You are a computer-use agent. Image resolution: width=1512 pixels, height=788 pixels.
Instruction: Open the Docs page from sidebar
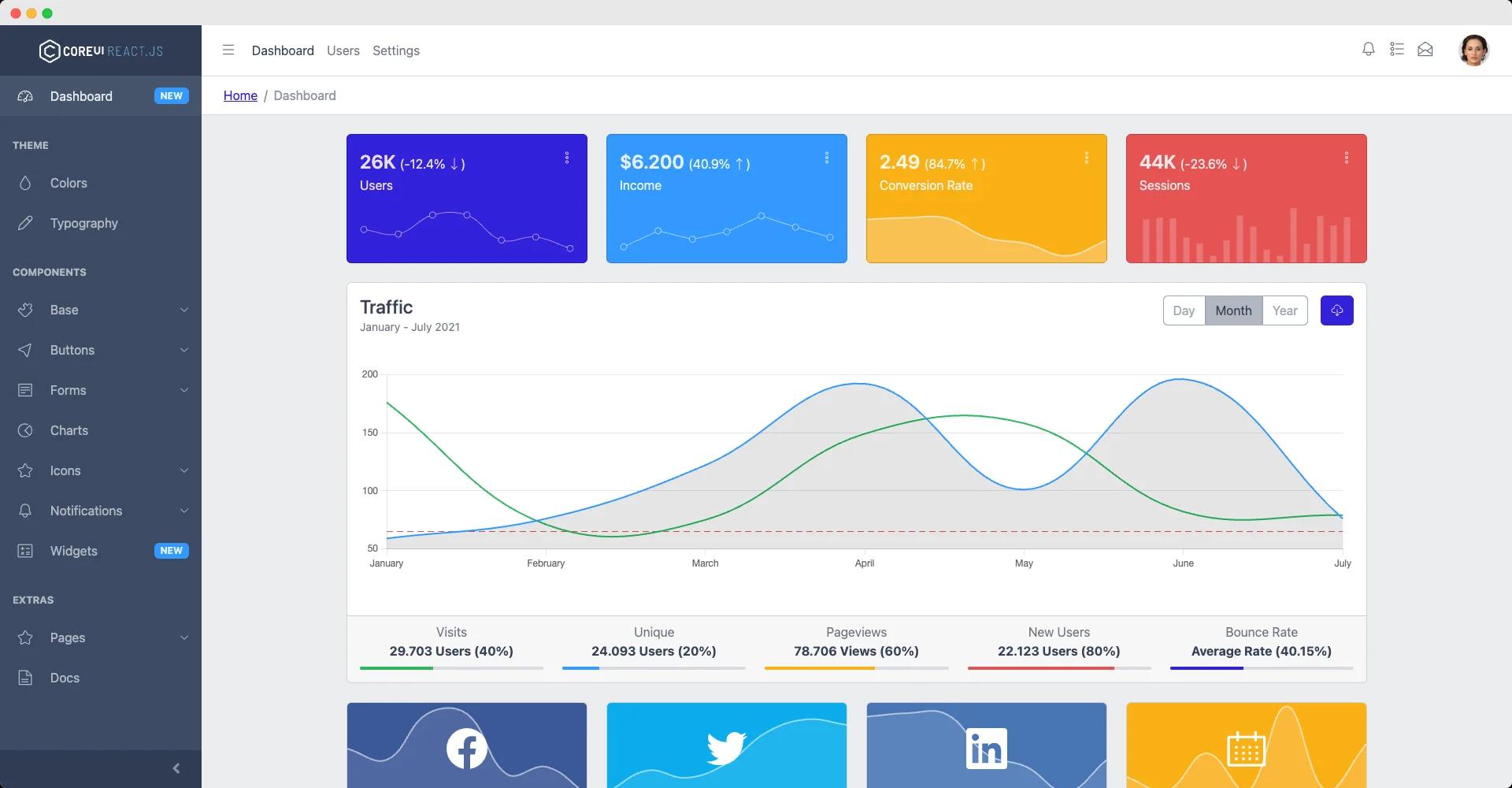pyautogui.click(x=64, y=678)
